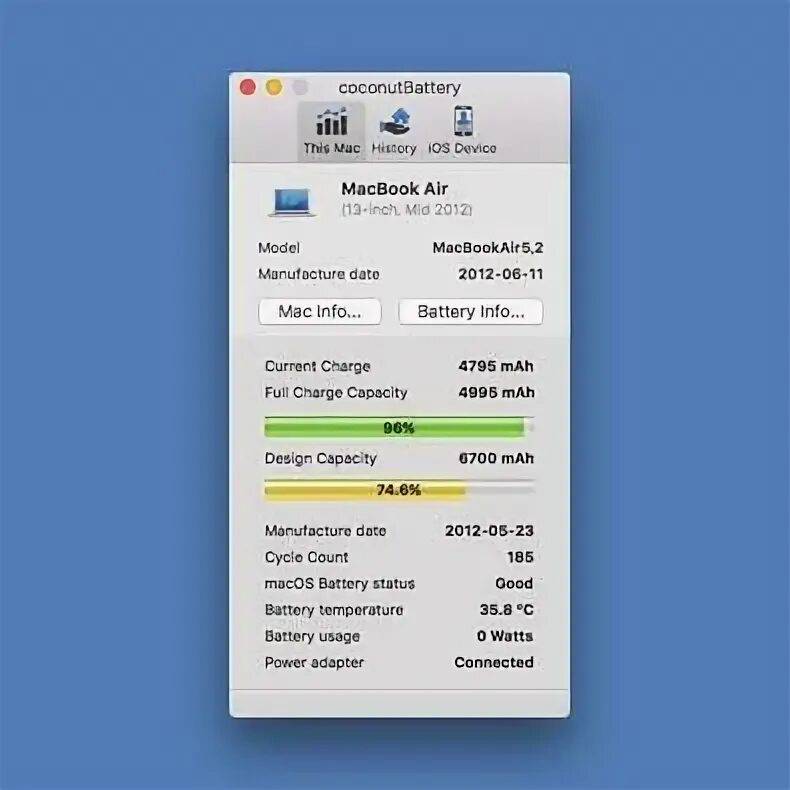Image resolution: width=790 pixels, height=790 pixels.
Task: Click the coconutBattery window title
Action: coord(400,88)
